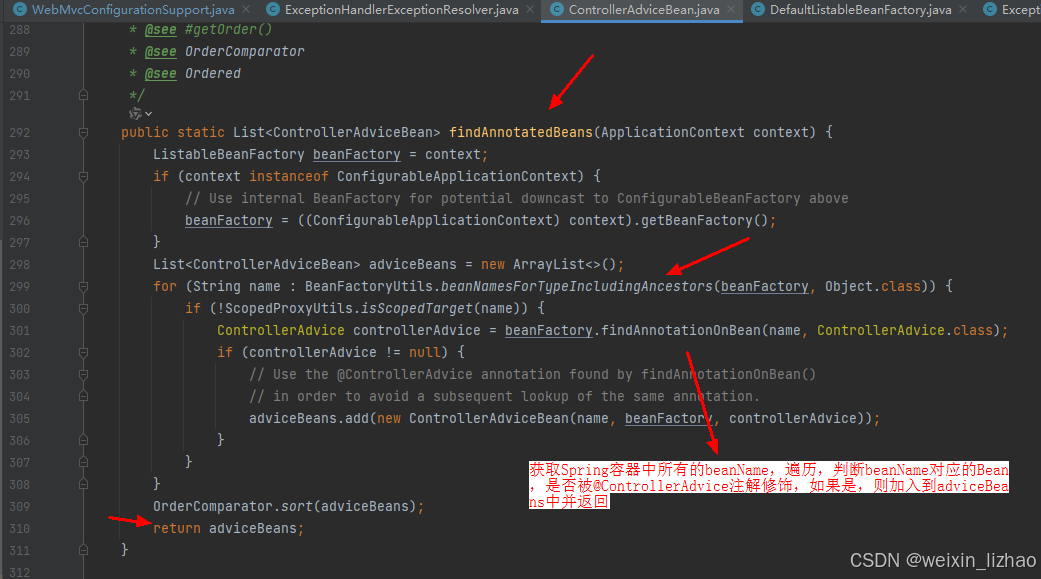Click findAnnotationOnBean call on line 301
This screenshot has width=1041, height=579.
[681, 331]
